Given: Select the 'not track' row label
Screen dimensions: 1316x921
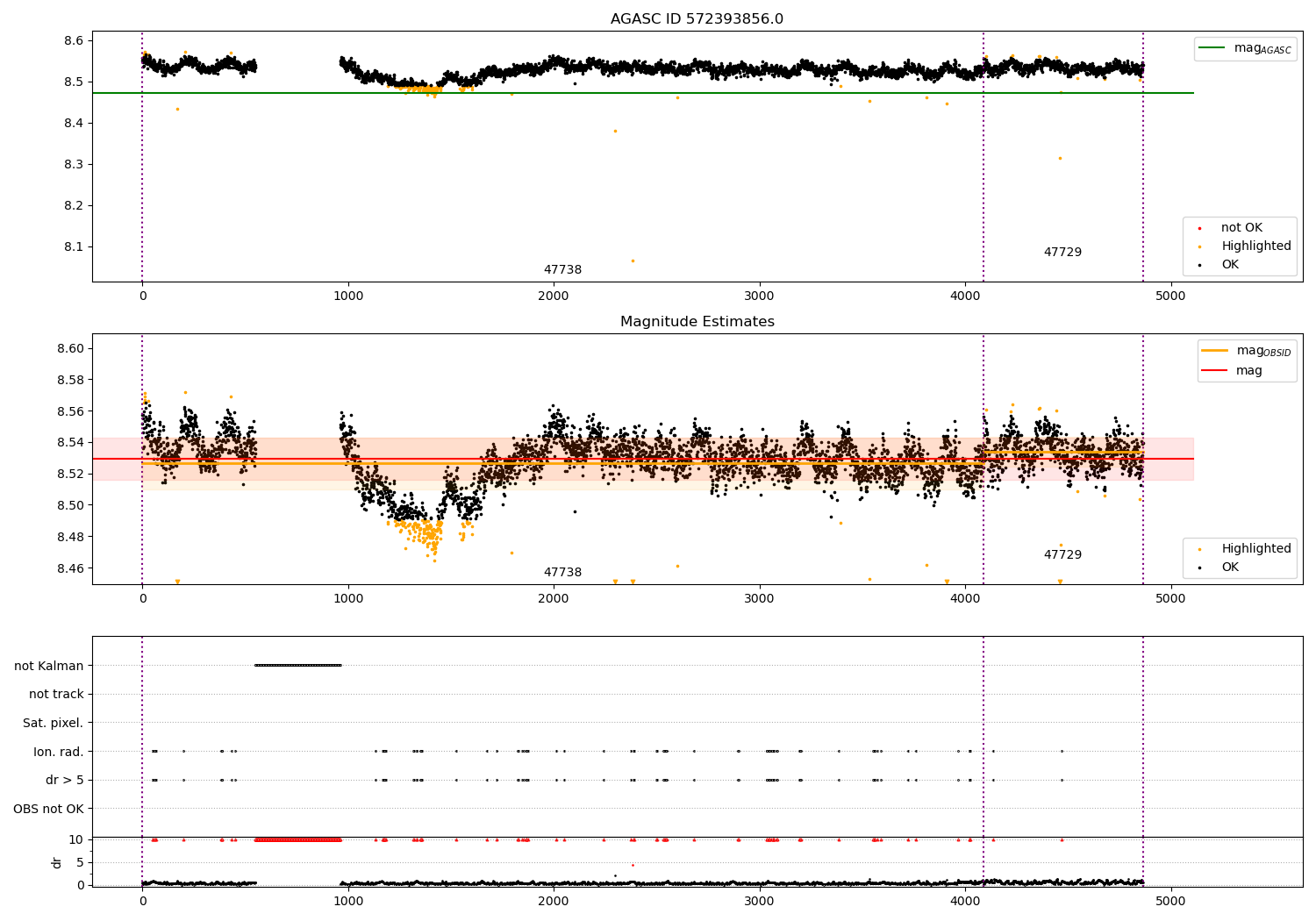Looking at the screenshot, I should 56,694.
